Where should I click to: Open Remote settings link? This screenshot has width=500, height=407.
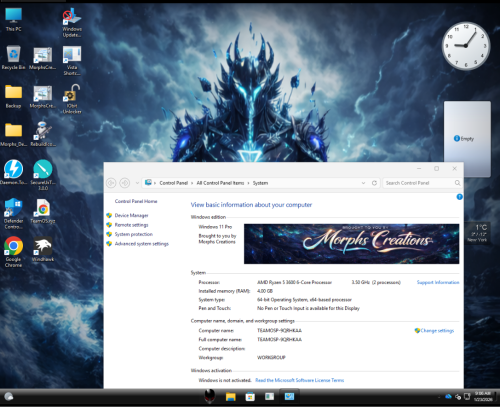[x=132, y=225]
